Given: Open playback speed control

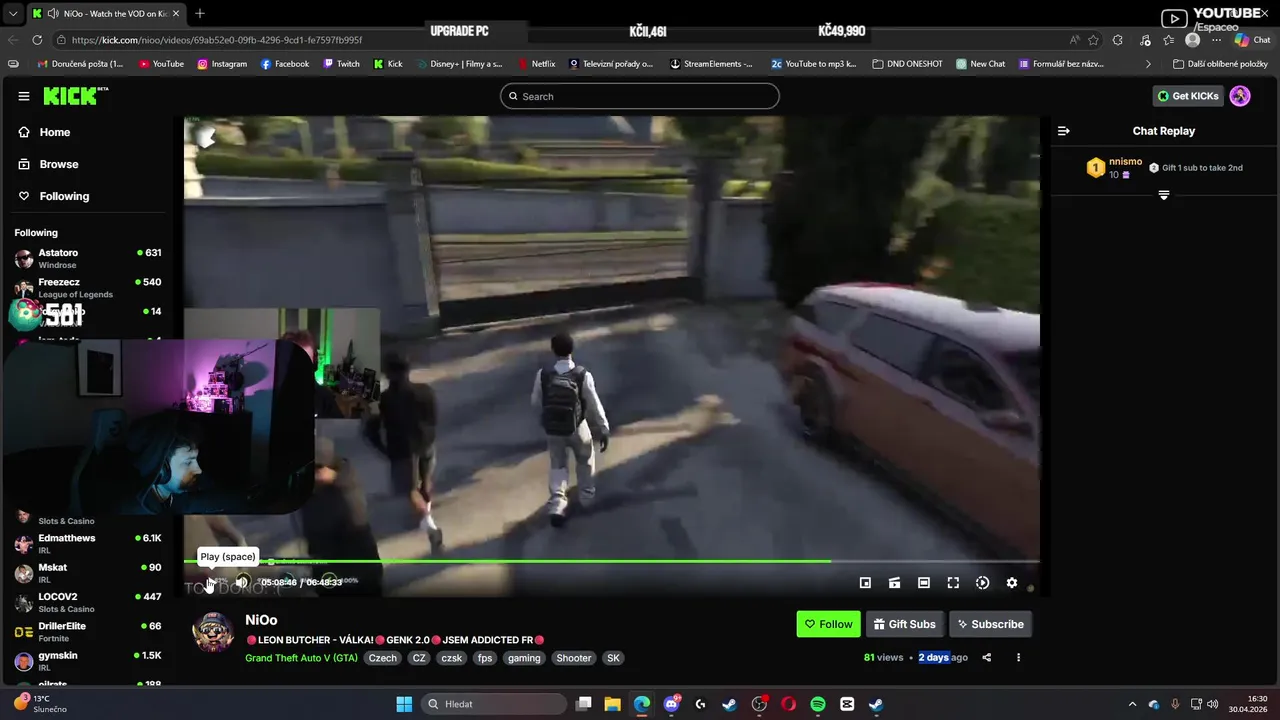Looking at the screenshot, I should (982, 583).
